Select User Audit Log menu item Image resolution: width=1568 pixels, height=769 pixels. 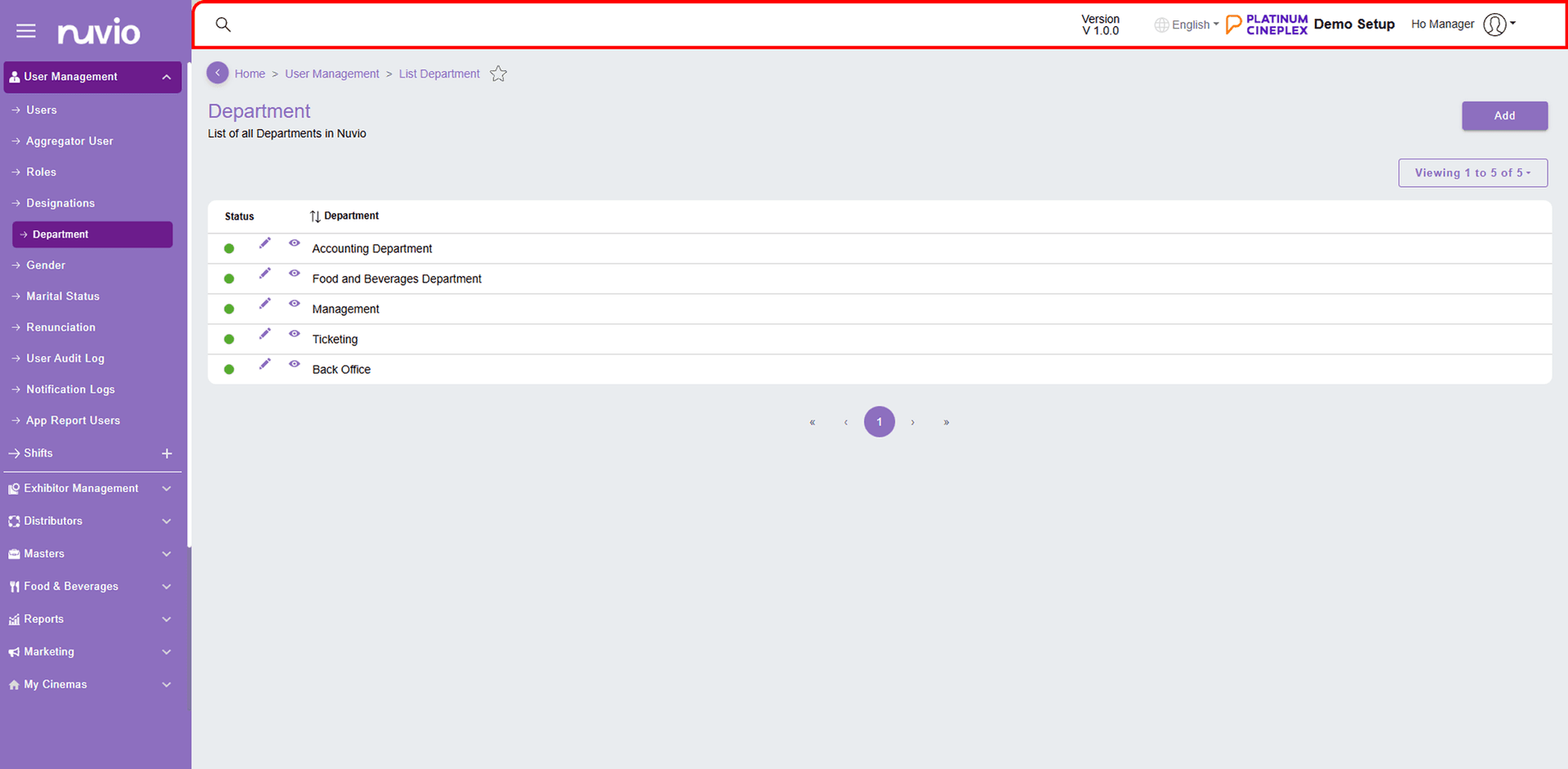65,358
